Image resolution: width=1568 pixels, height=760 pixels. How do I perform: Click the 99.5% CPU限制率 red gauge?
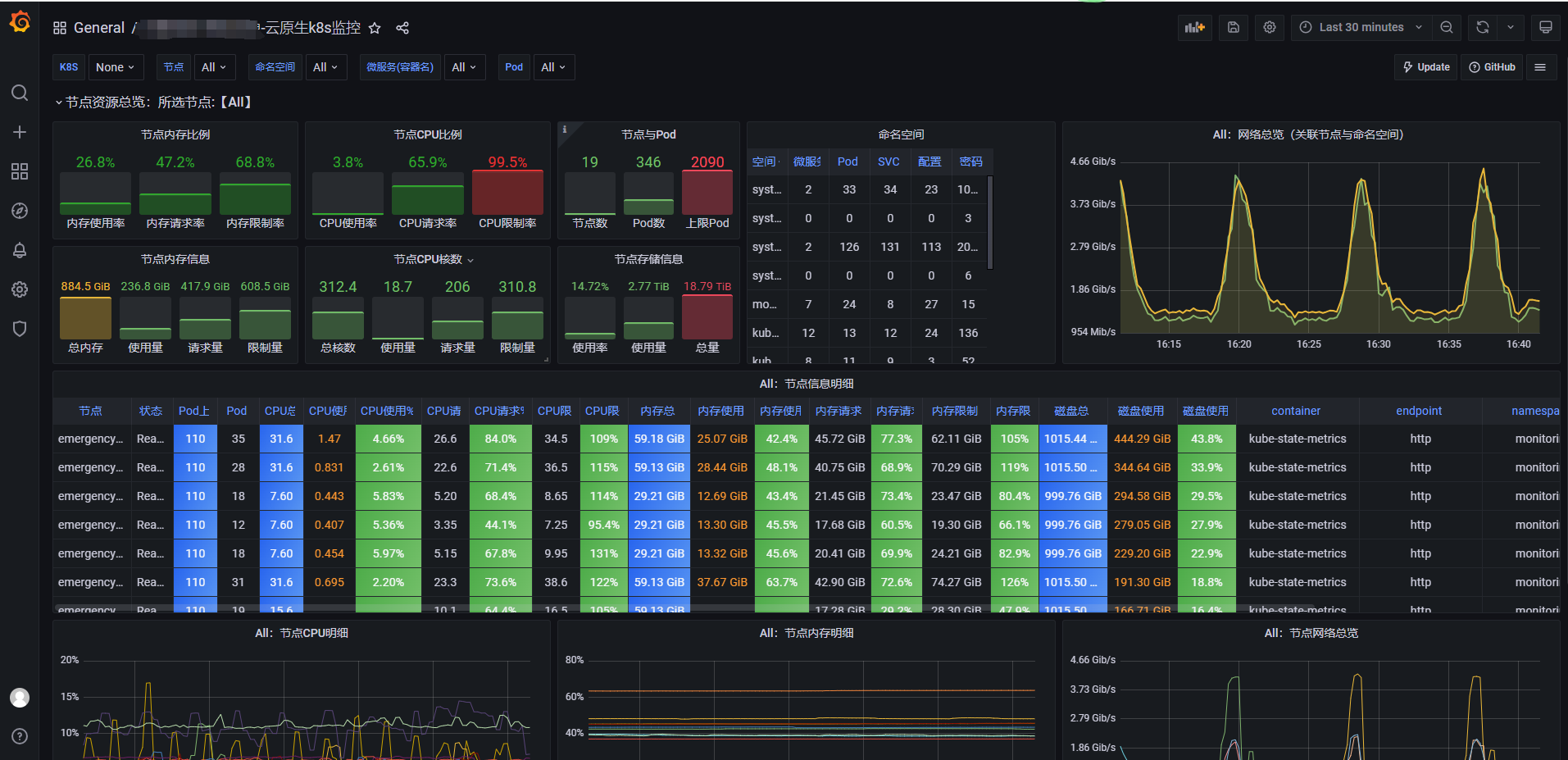click(x=507, y=192)
